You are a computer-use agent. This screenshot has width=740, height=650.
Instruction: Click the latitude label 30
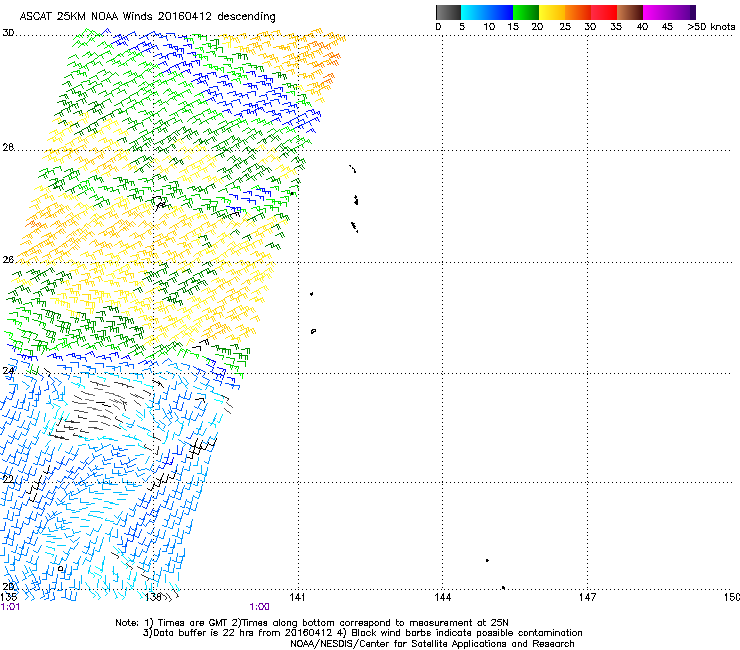[x=8, y=33]
